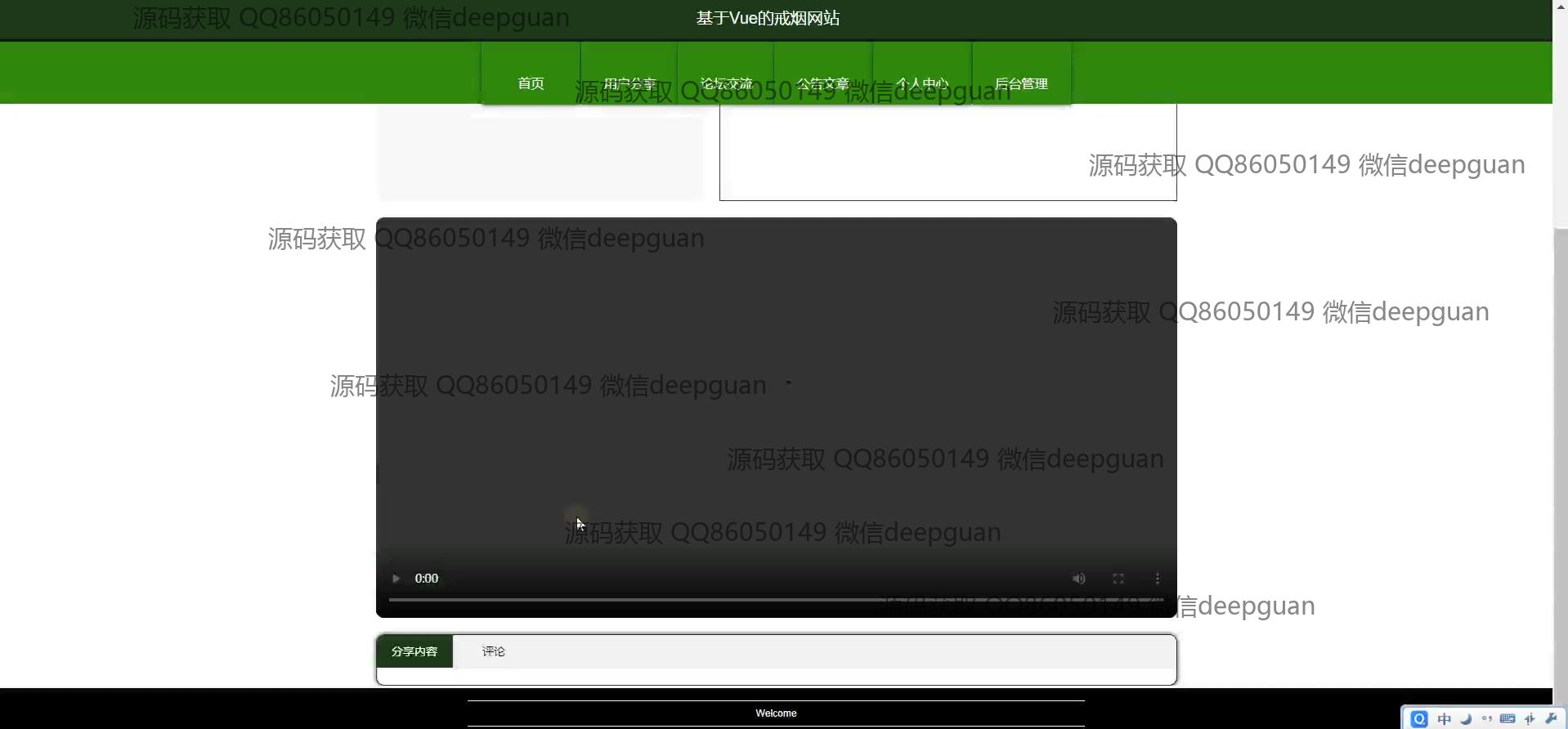This screenshot has height=729, width=1568.
Task: Open the IME soft keyboard icon
Action: click(1508, 719)
